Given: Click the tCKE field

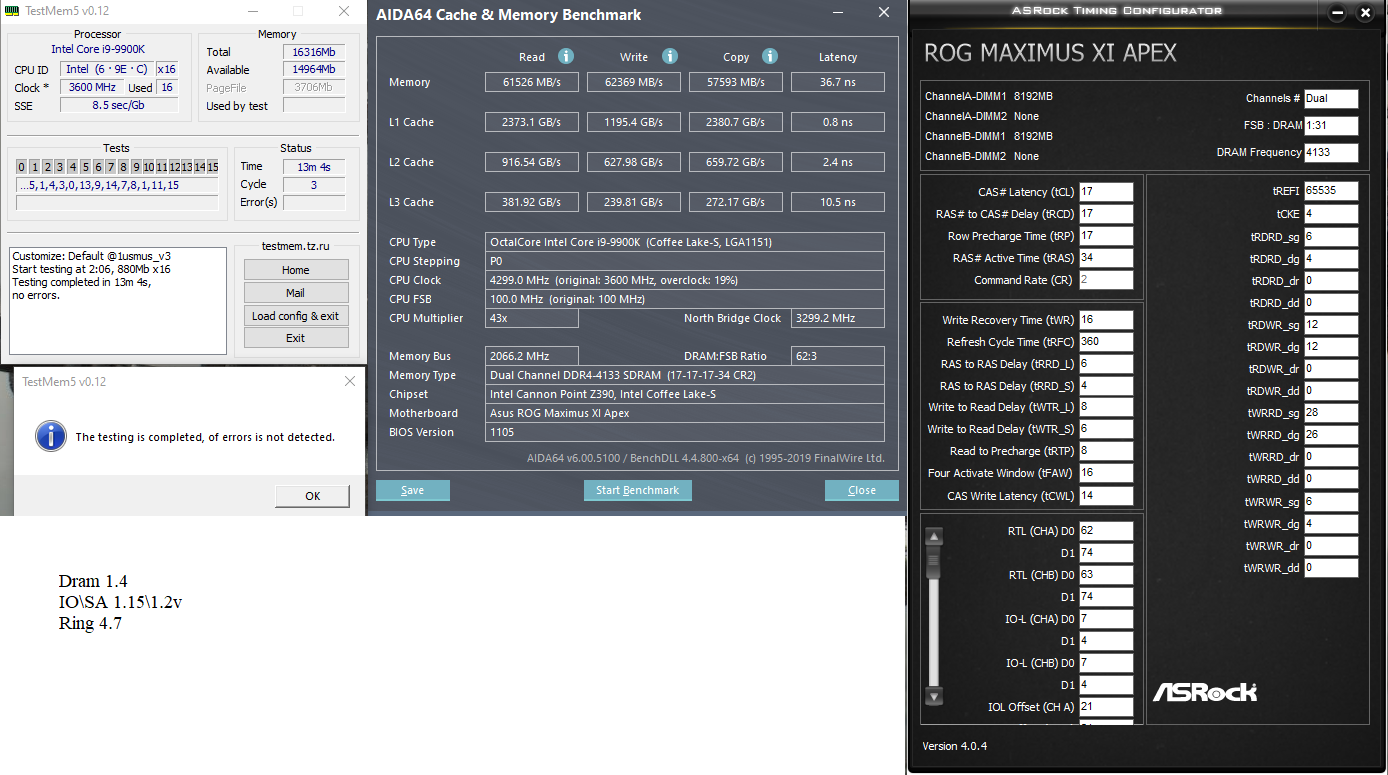Looking at the screenshot, I should click(1331, 214).
